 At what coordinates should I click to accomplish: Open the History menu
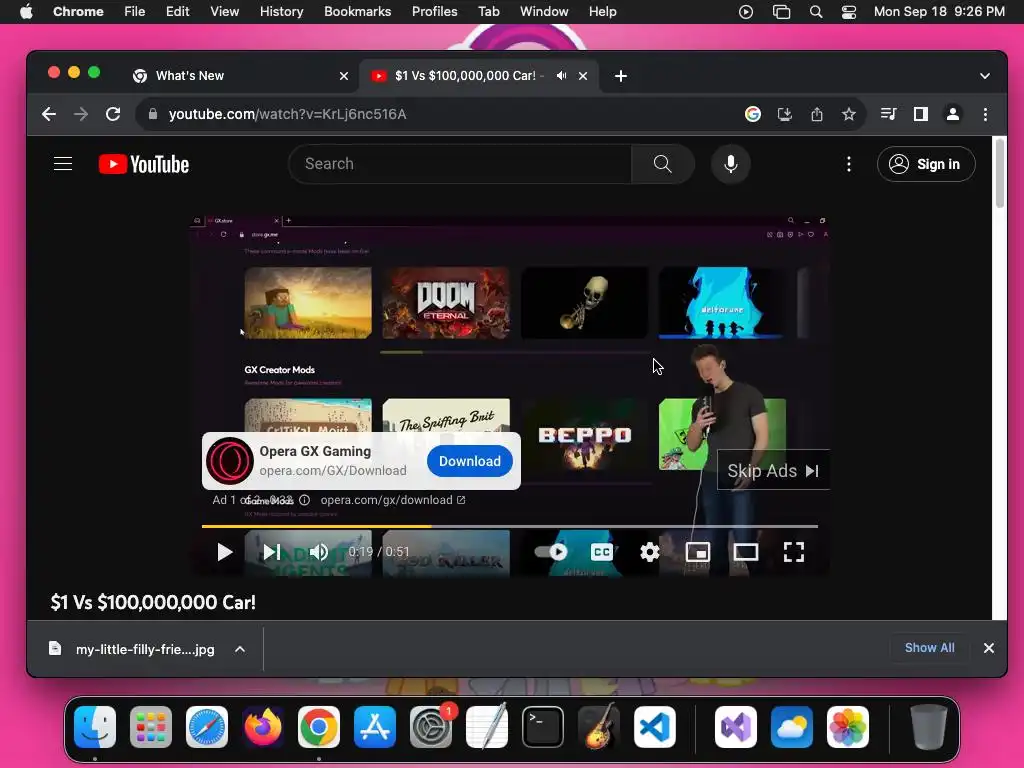(281, 12)
